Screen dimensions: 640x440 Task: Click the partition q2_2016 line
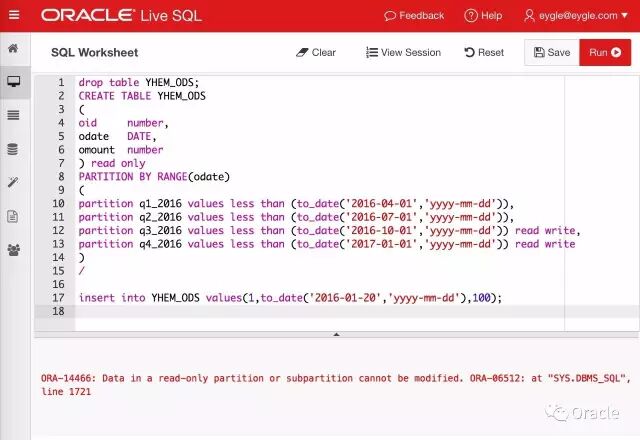(296, 217)
